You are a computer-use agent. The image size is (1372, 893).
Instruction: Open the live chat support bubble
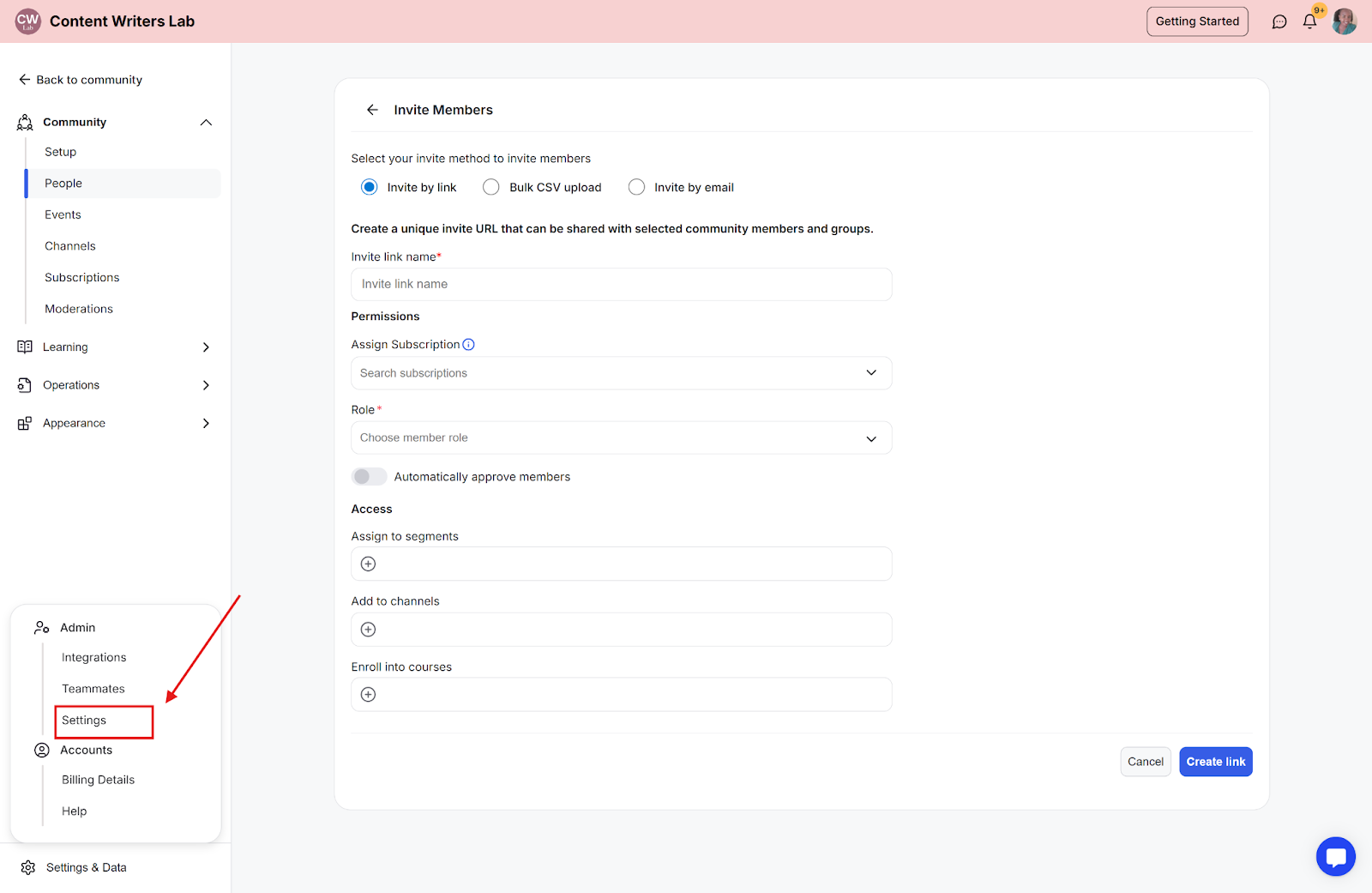pos(1336,856)
